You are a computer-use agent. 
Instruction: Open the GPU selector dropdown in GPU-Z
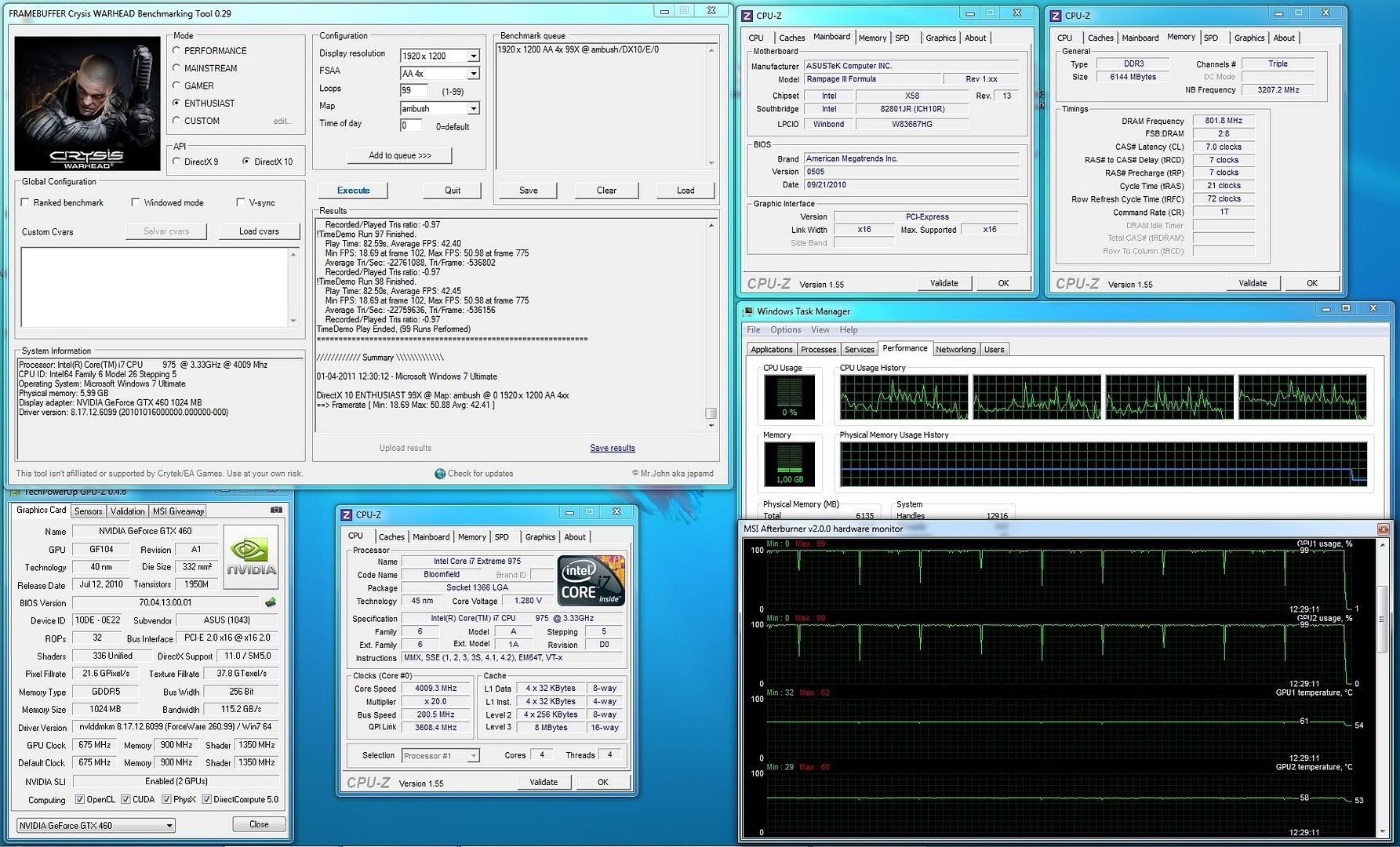pos(169,826)
